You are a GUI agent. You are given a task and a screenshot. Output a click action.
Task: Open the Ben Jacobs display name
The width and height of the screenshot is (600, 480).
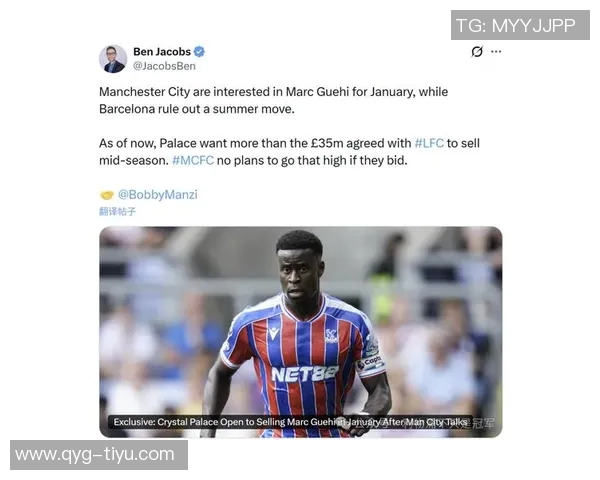[x=162, y=51]
